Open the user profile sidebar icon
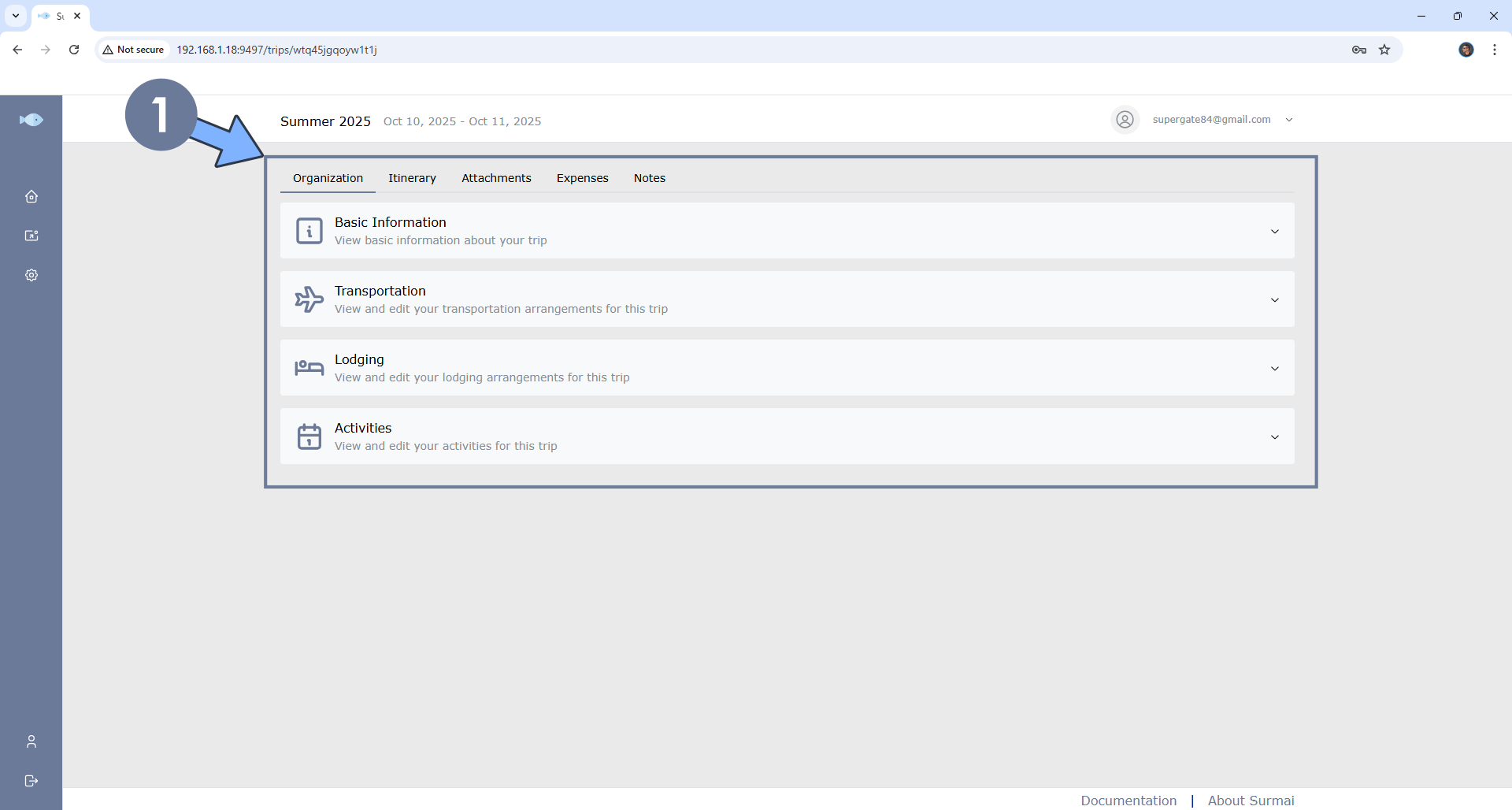Screen dimensions: 1512x810 (31, 741)
